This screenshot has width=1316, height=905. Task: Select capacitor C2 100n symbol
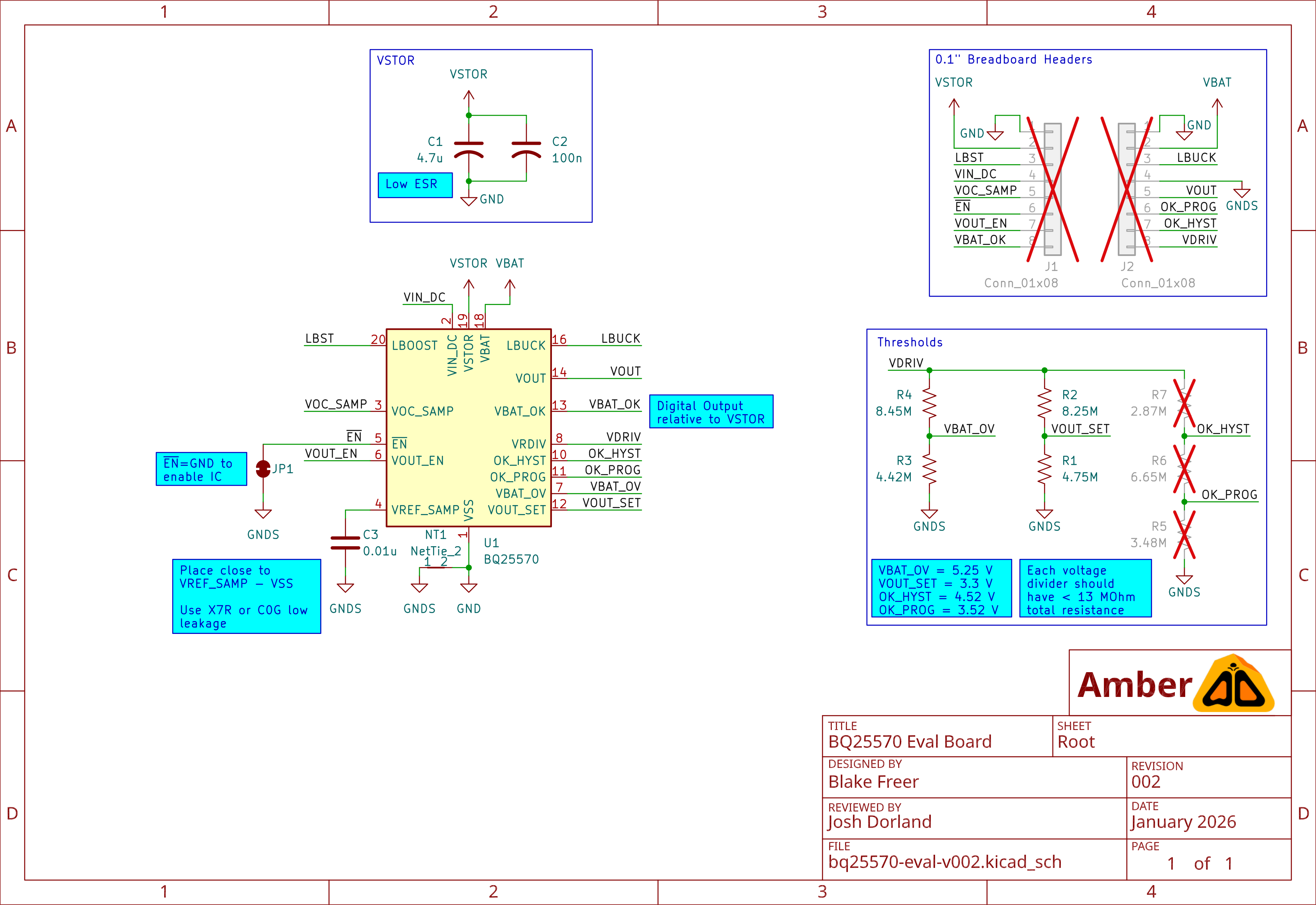coord(526,150)
